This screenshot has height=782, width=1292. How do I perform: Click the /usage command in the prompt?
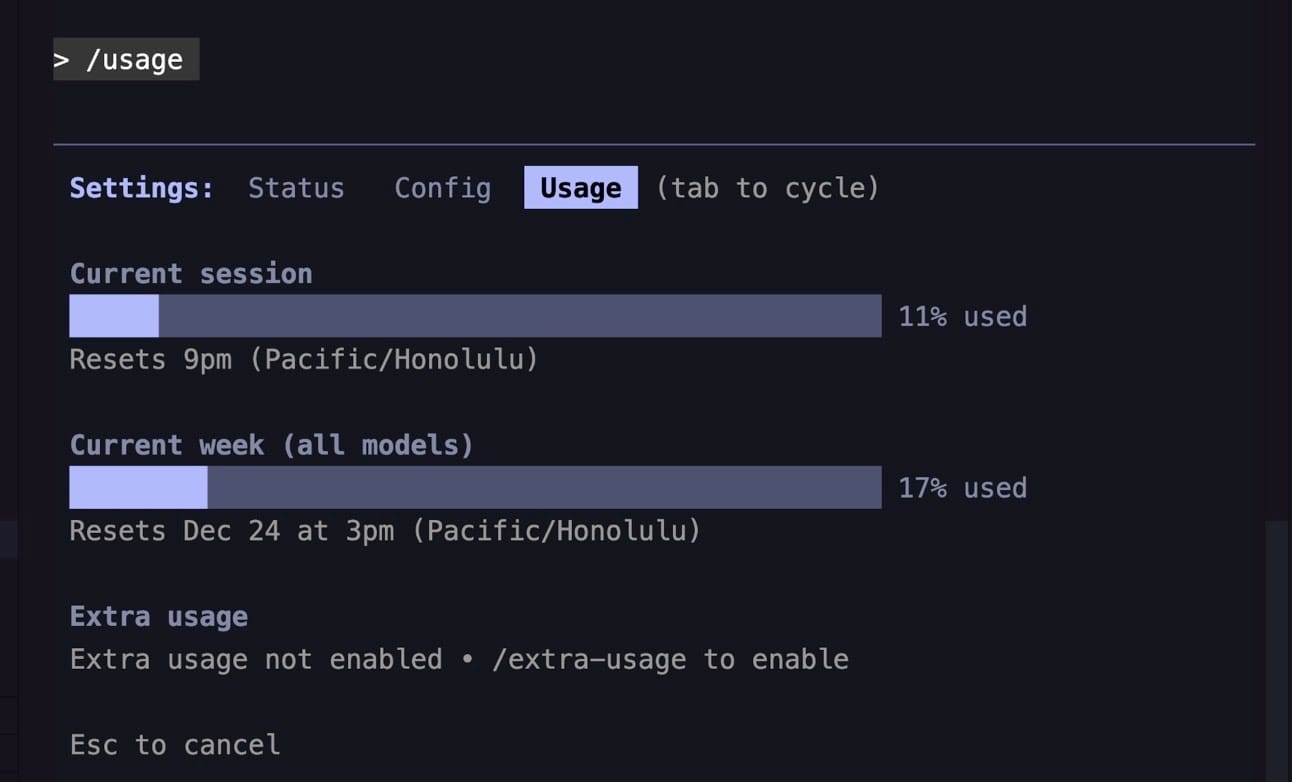pyautogui.click(x=126, y=59)
